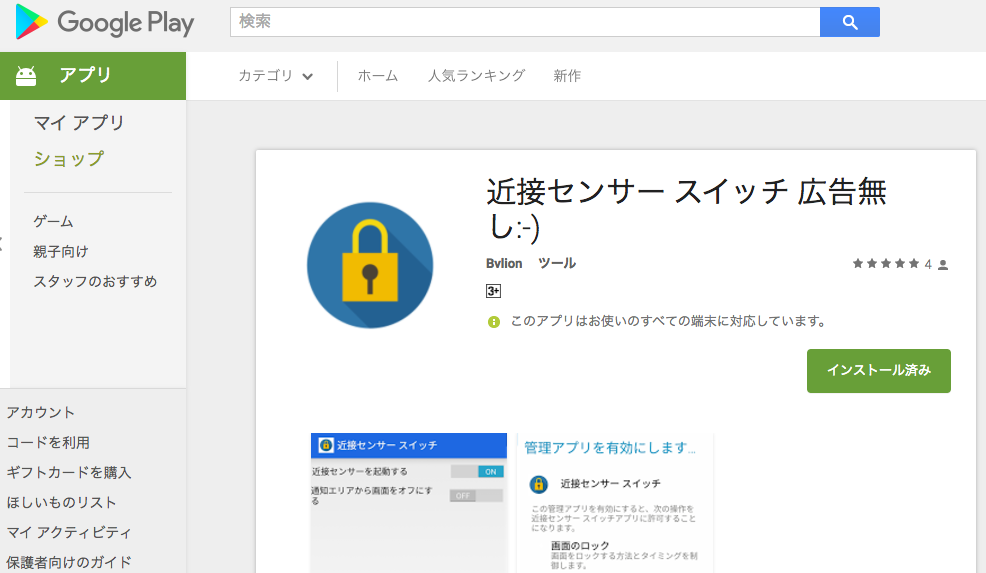Viewport: 986px width, 573px height.
Task: Open 保護者向けのガイド link
Action: [69, 562]
